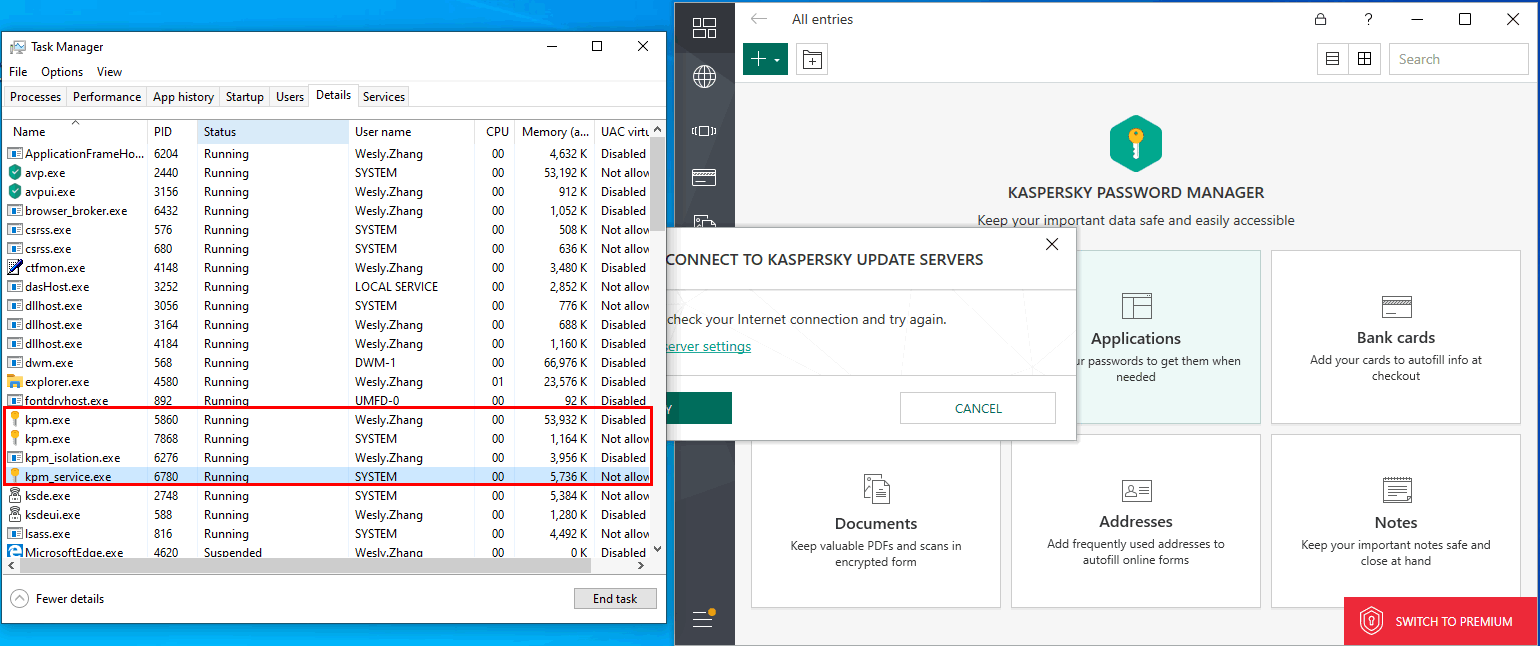This screenshot has height=646, width=1540.
Task: Open the server settings link in dialog
Action: (x=708, y=347)
